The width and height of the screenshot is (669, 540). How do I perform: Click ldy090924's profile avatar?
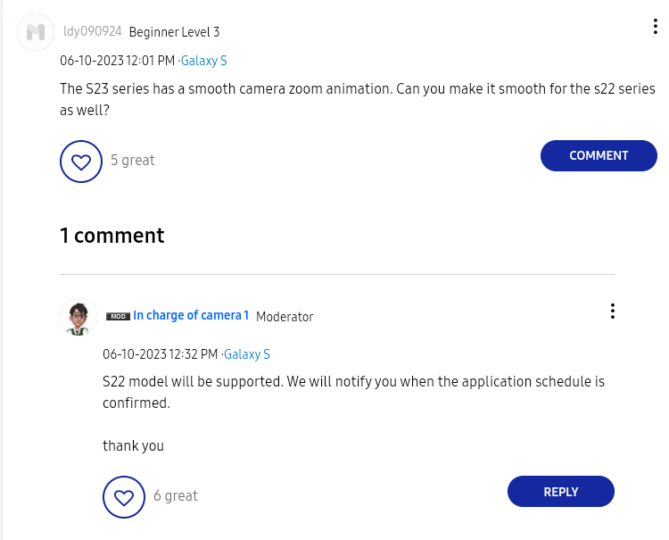(x=37, y=32)
